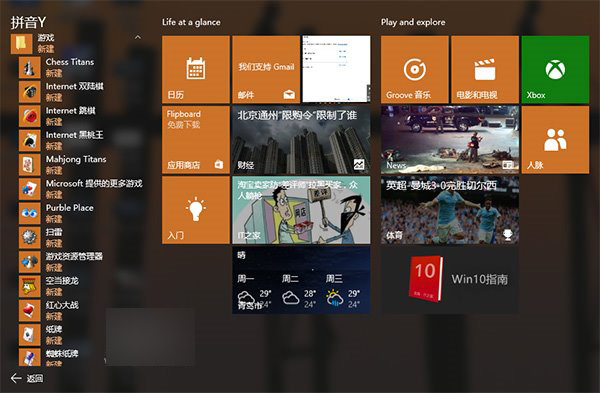The height and width of the screenshot is (393, 600).
Task: Open 游戏资源管理器 icon
Action: coord(29,262)
